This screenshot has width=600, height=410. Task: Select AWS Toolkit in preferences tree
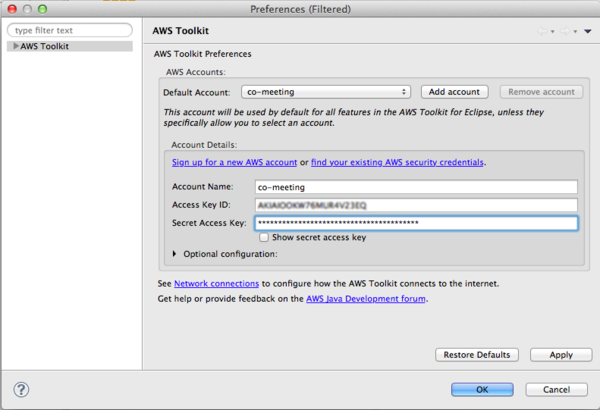(70, 46)
